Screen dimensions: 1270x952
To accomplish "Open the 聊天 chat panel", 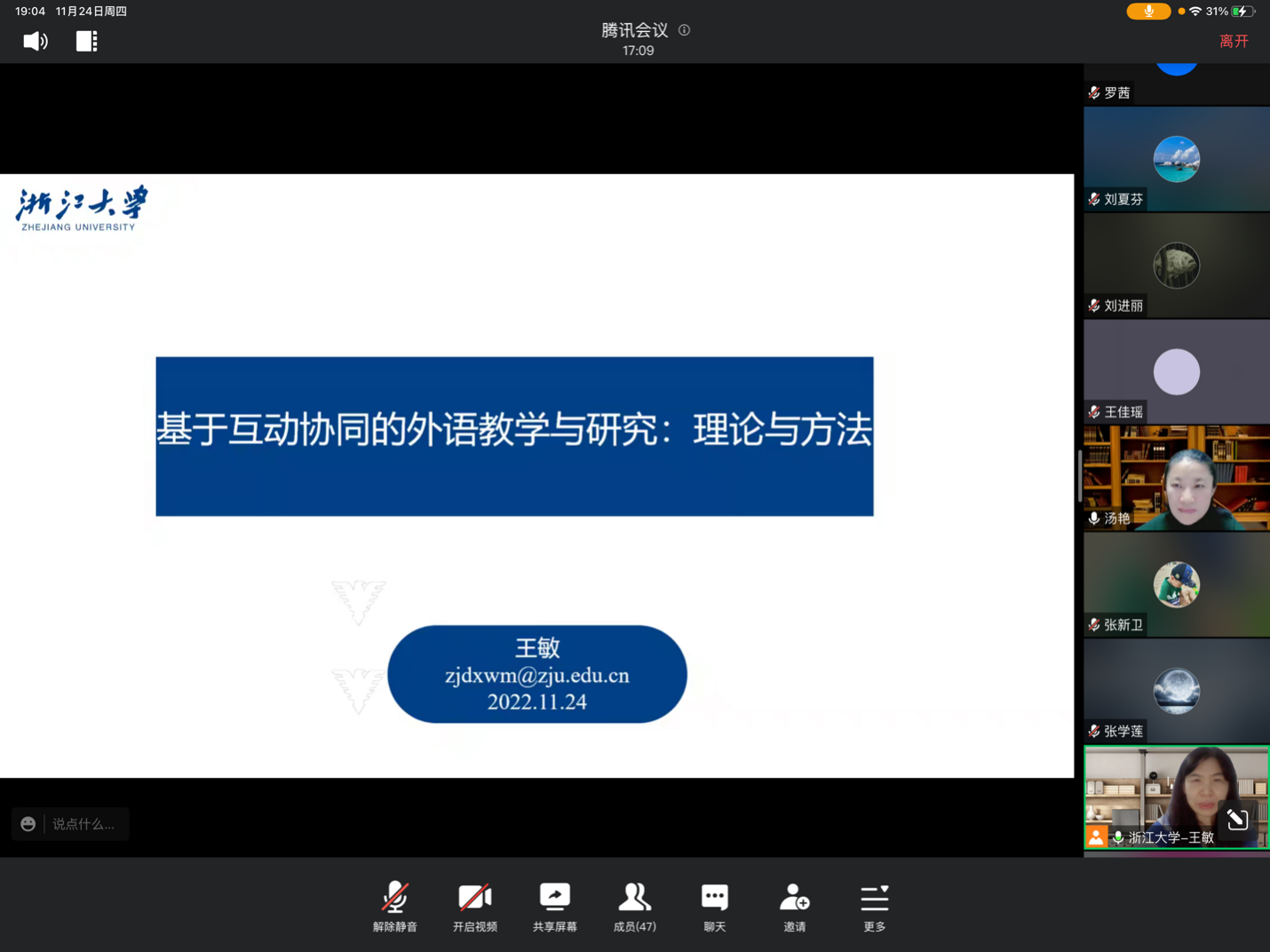I will (715, 907).
